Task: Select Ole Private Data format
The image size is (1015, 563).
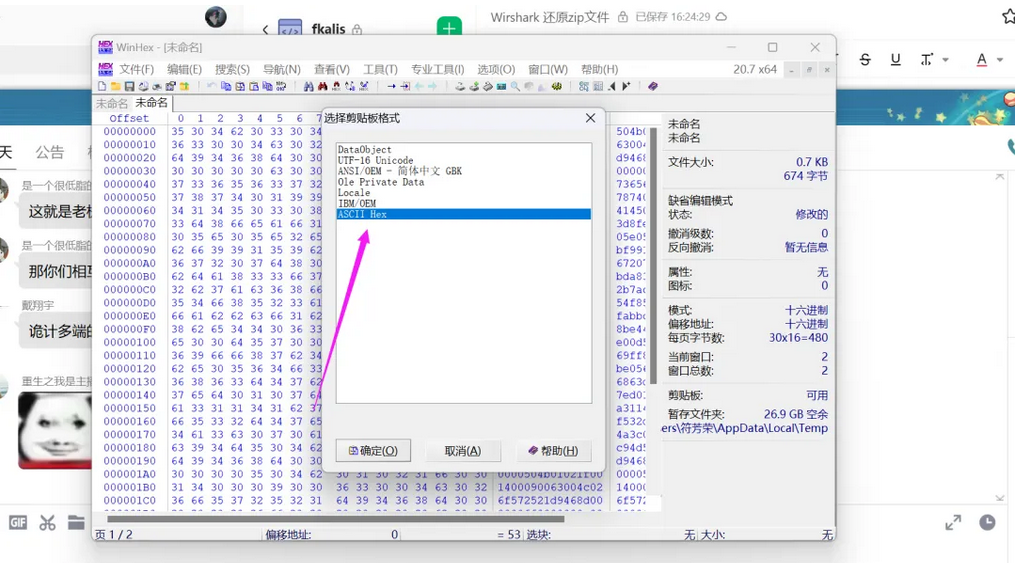Action: tap(463, 182)
